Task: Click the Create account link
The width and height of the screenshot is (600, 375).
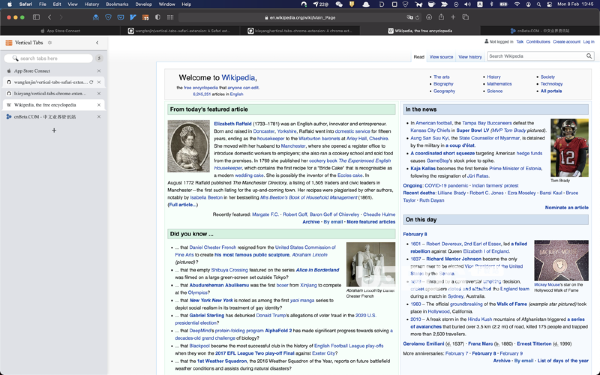Action: tap(566, 42)
